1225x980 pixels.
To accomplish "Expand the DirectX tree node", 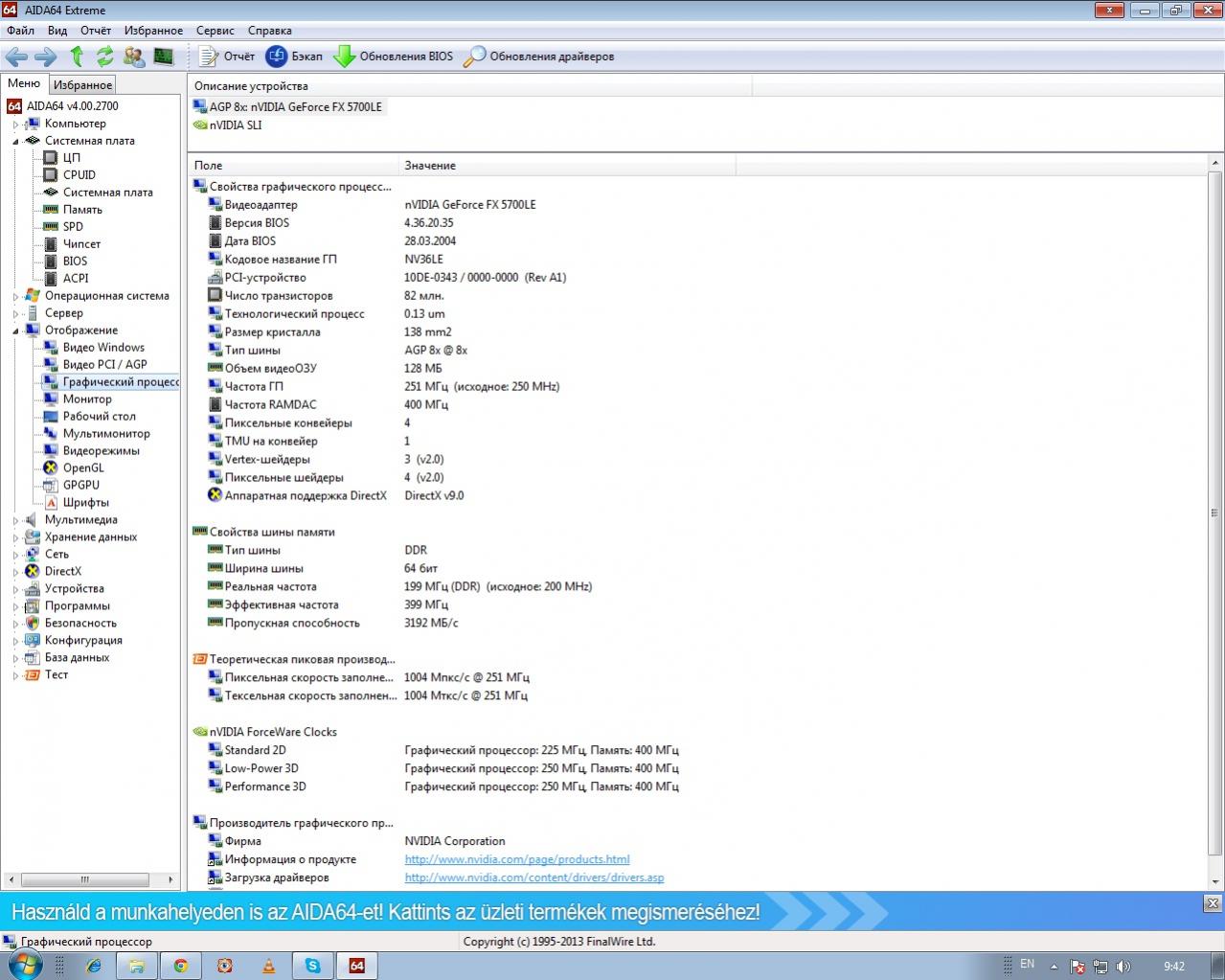I will pyautogui.click(x=15, y=572).
